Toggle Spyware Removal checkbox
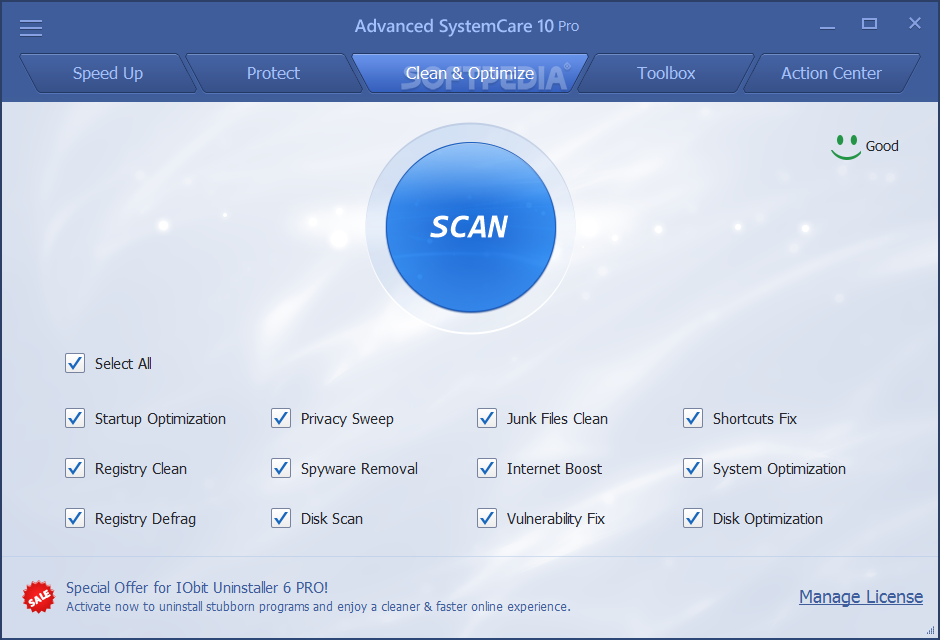This screenshot has width=940, height=640. tap(281, 468)
